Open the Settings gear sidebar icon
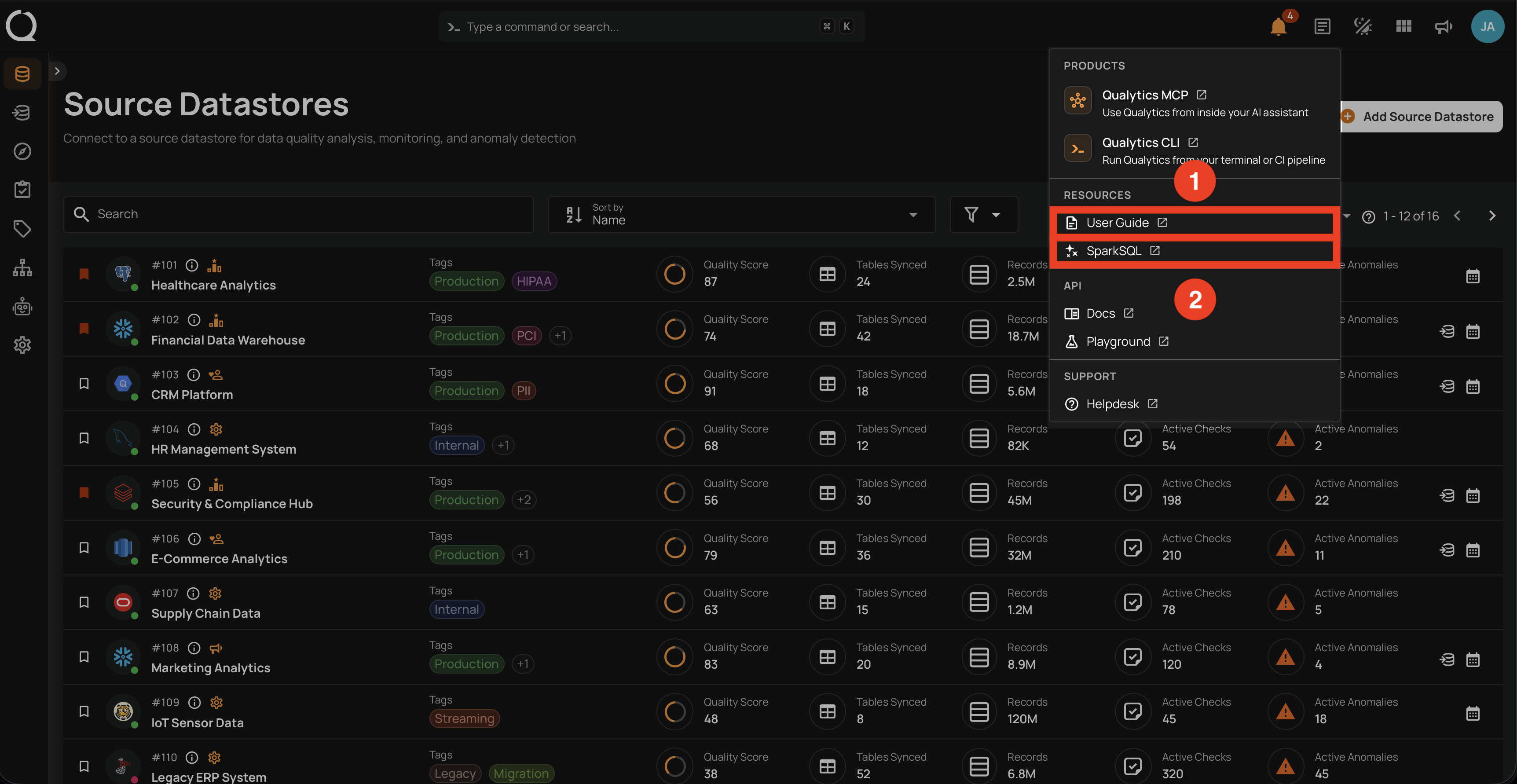This screenshot has width=1517, height=784. (22, 345)
